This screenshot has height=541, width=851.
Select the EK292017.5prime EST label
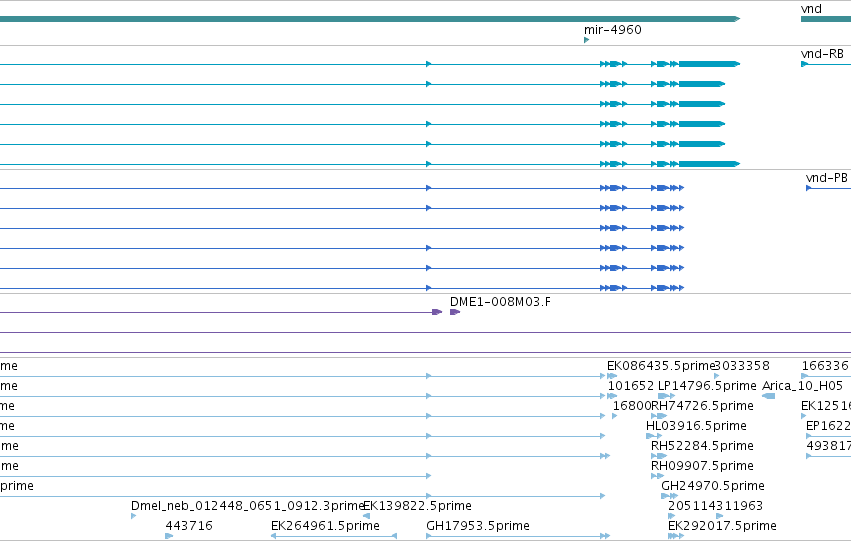coord(722,526)
